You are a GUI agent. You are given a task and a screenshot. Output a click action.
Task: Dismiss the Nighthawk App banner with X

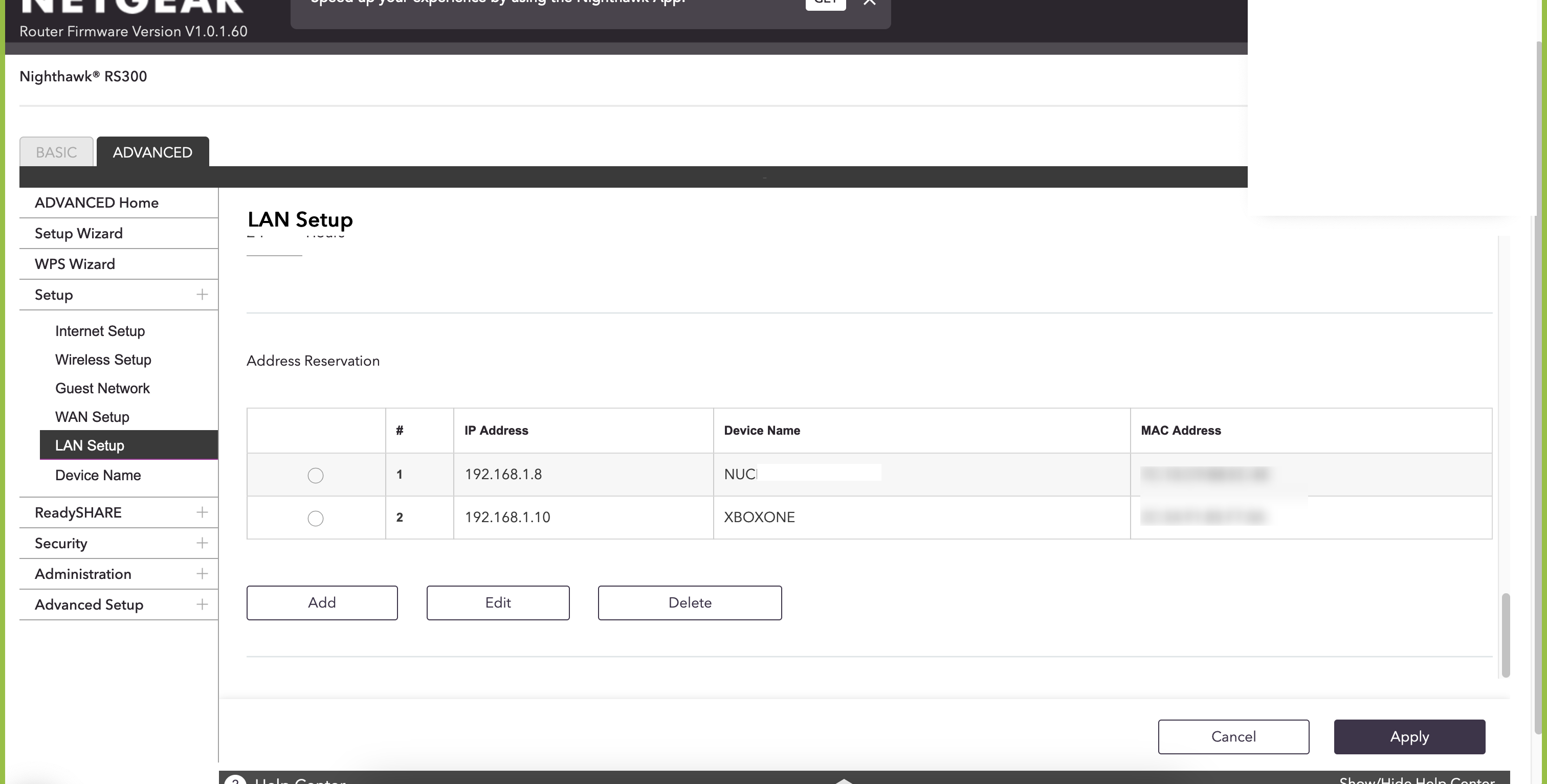(869, 3)
